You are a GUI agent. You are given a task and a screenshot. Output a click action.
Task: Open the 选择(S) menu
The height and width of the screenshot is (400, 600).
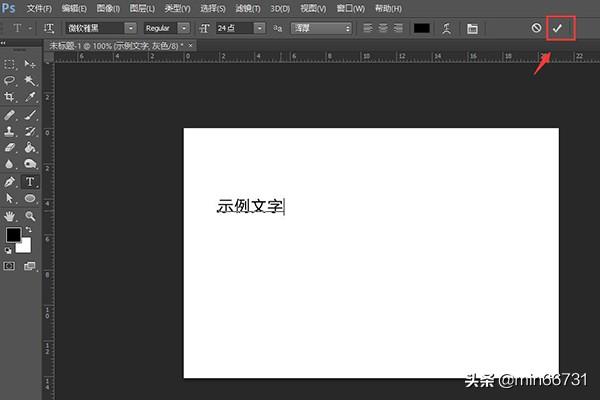[x=212, y=8]
